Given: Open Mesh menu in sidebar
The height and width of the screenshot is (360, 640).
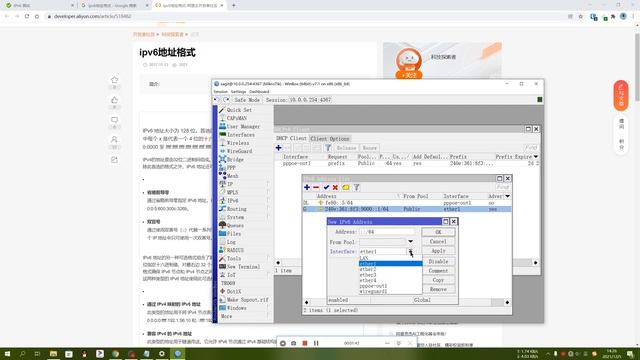Looking at the screenshot, I should click(232, 176).
